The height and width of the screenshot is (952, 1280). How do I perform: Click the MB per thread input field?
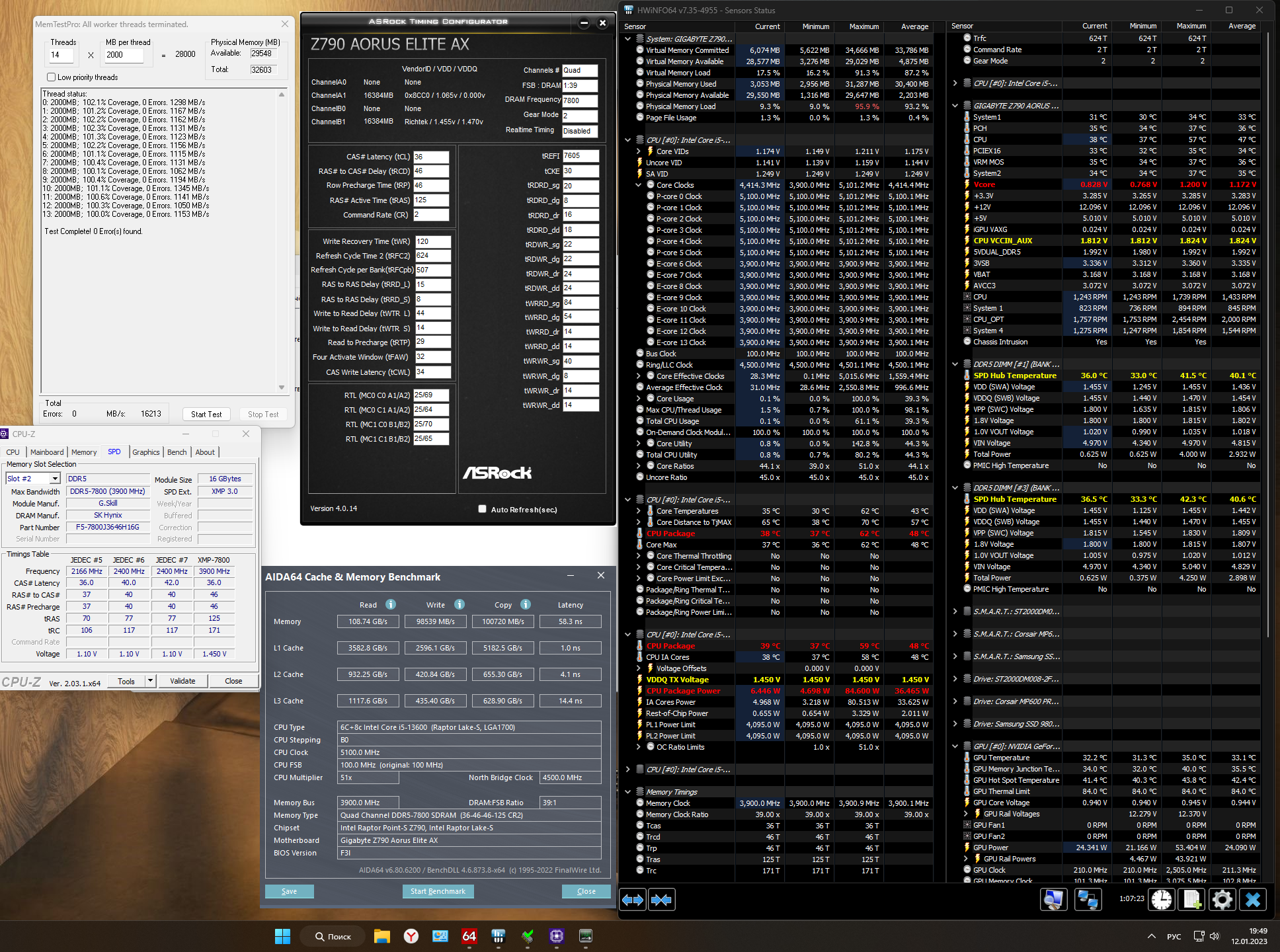124,55
